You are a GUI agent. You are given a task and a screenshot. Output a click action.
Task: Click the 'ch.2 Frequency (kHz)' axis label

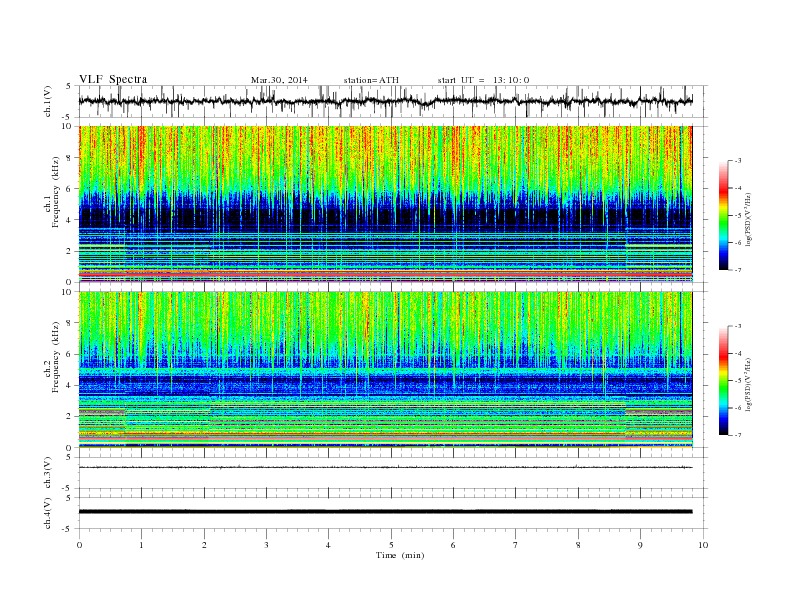[x=52, y=370]
